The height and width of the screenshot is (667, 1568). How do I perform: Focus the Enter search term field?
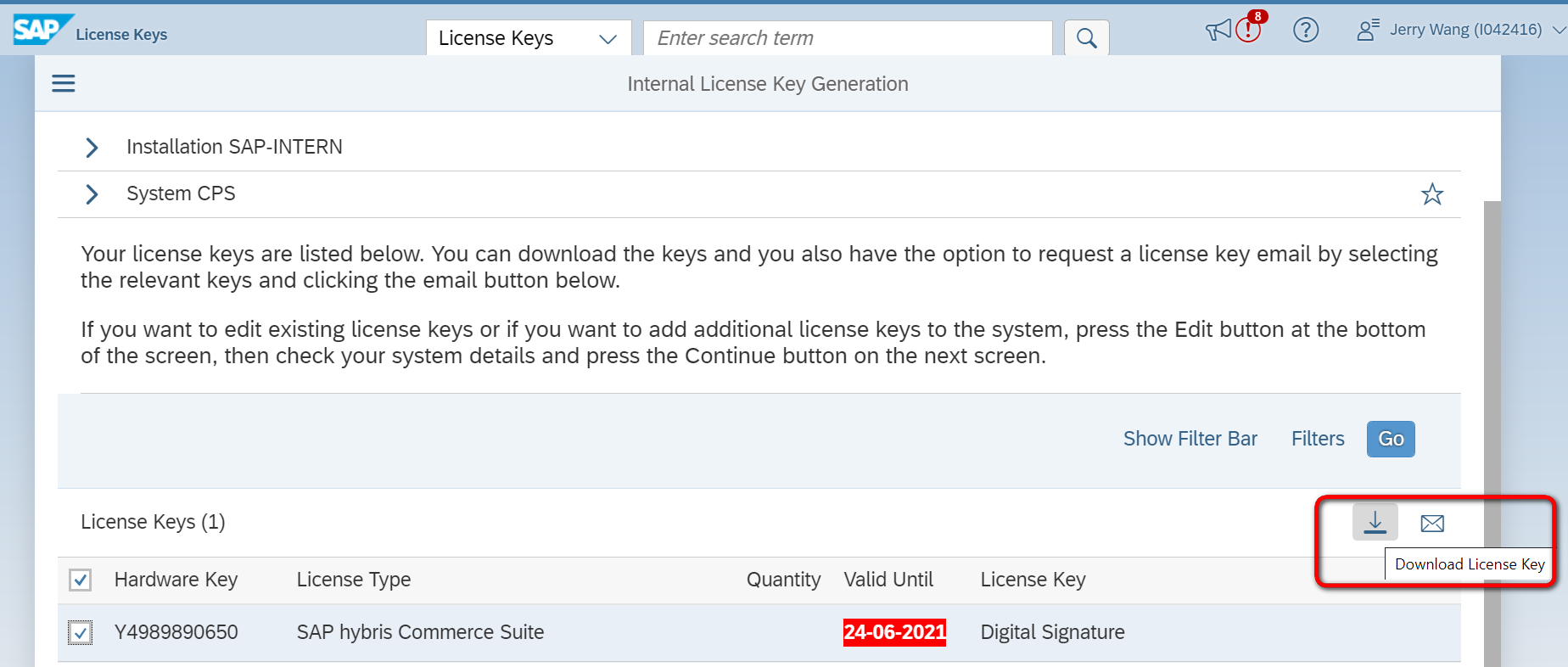848,38
